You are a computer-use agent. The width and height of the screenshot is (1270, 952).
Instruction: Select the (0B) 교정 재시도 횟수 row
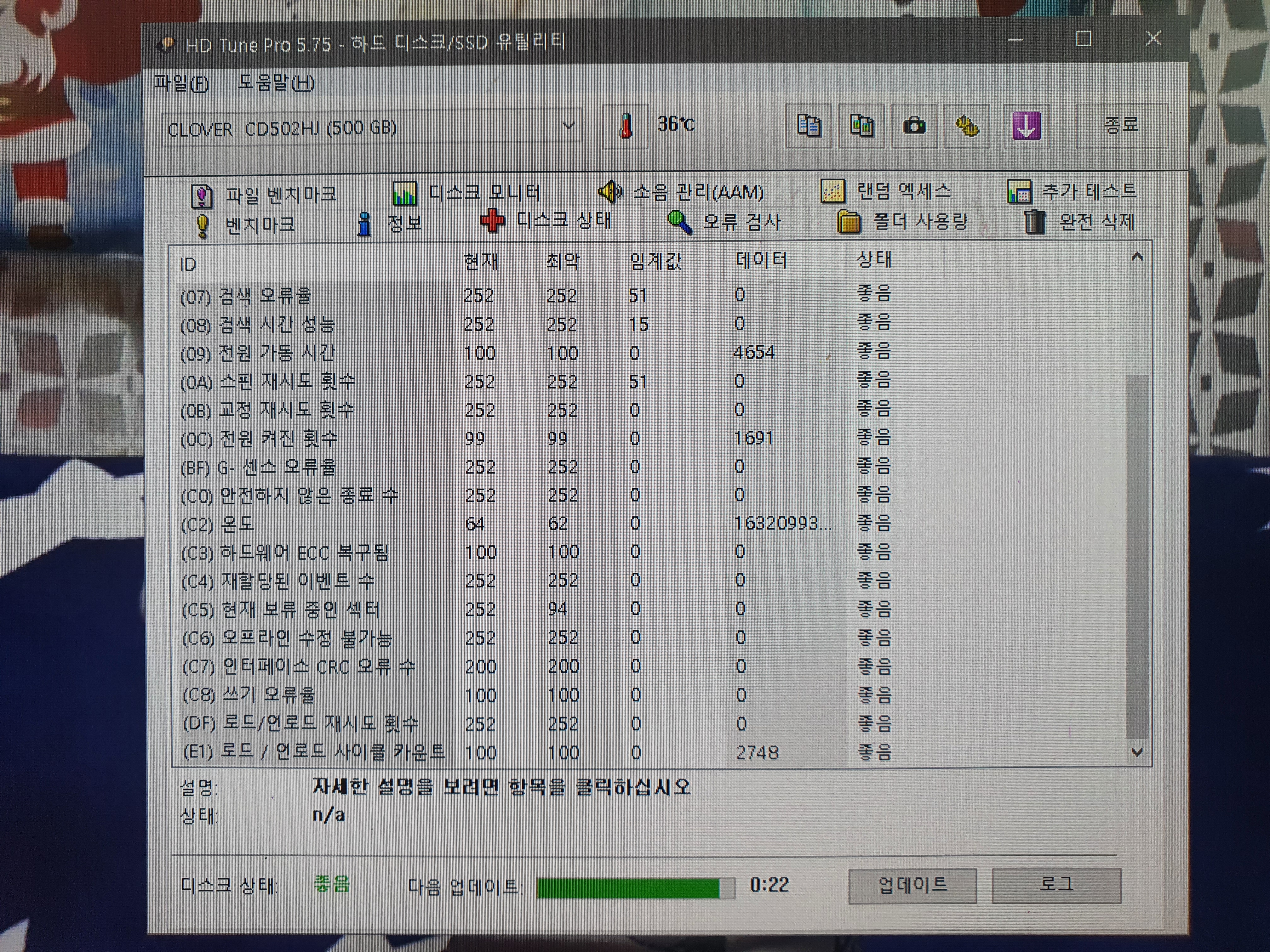(537, 410)
